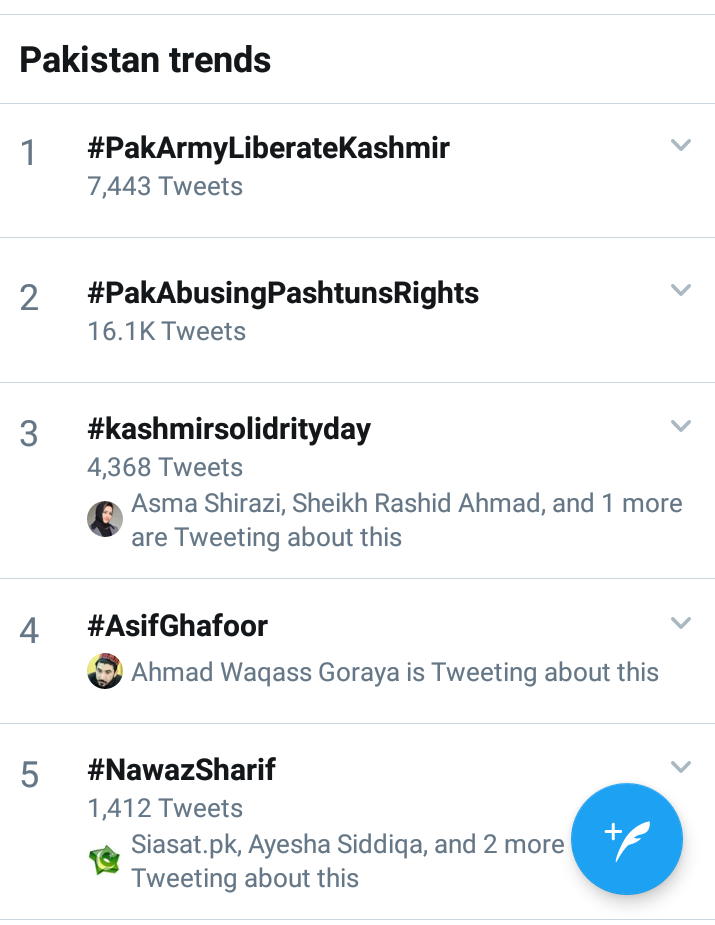This screenshot has width=715, height=925.
Task: Tap the Pakistan trends header
Action: coord(145,60)
